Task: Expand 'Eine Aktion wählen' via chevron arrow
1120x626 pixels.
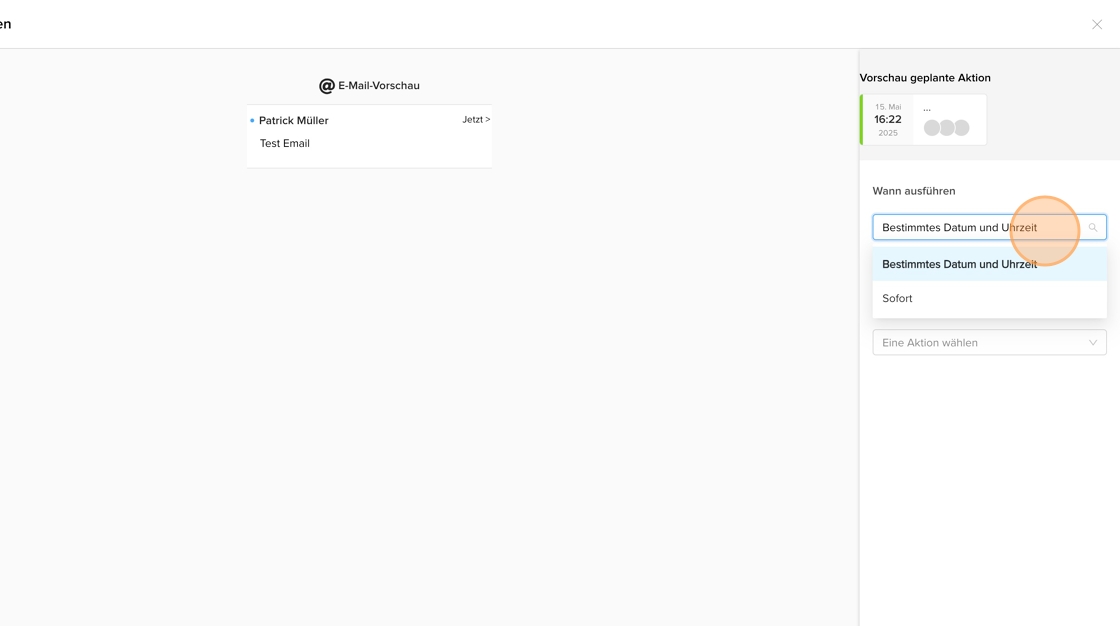Action: (1092, 342)
